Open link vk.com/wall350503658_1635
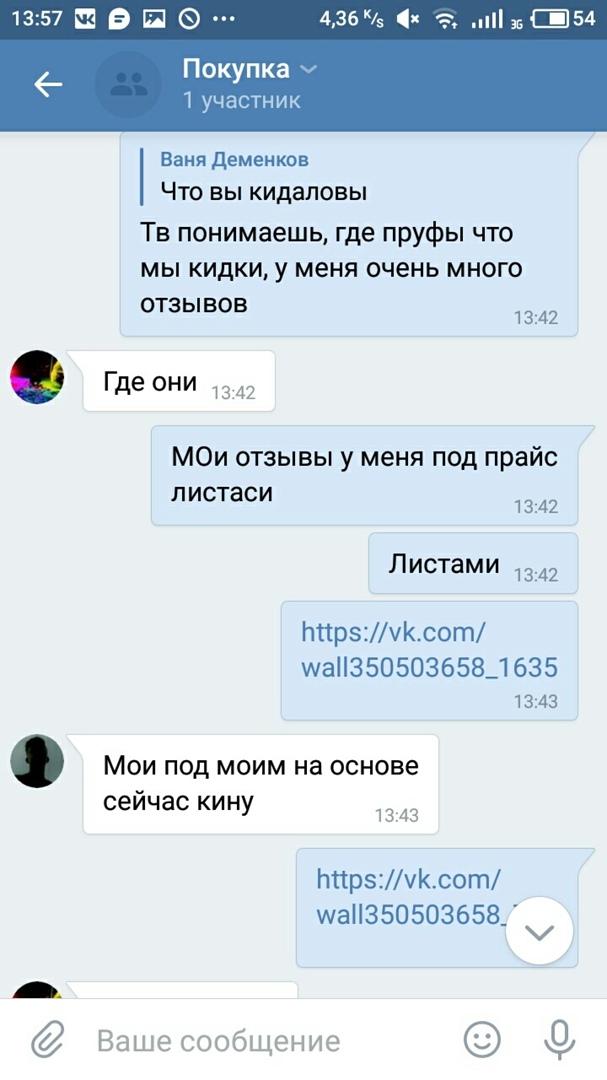 (x=429, y=650)
